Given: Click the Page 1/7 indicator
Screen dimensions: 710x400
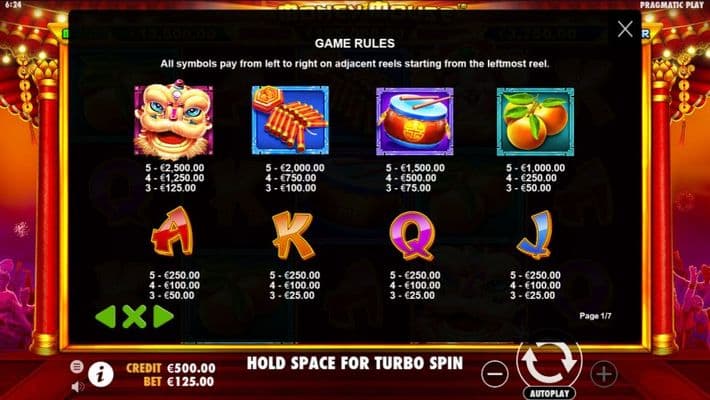Looking at the screenshot, I should (x=595, y=316).
